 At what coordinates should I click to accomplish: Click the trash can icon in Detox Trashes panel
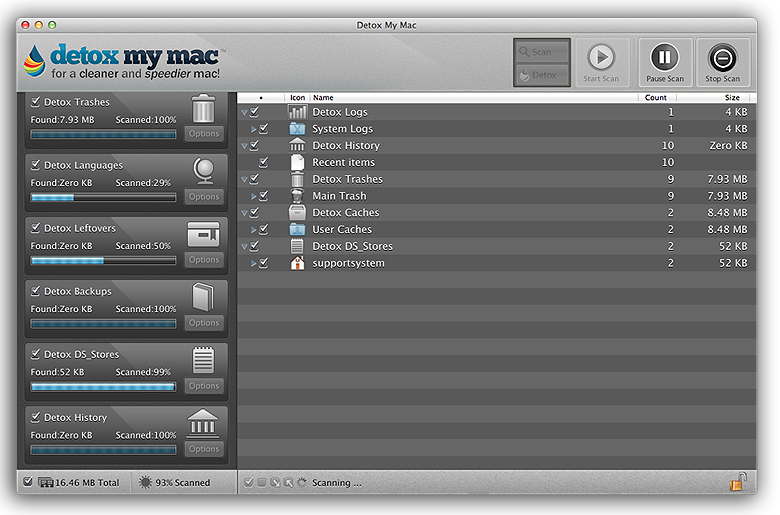203,108
